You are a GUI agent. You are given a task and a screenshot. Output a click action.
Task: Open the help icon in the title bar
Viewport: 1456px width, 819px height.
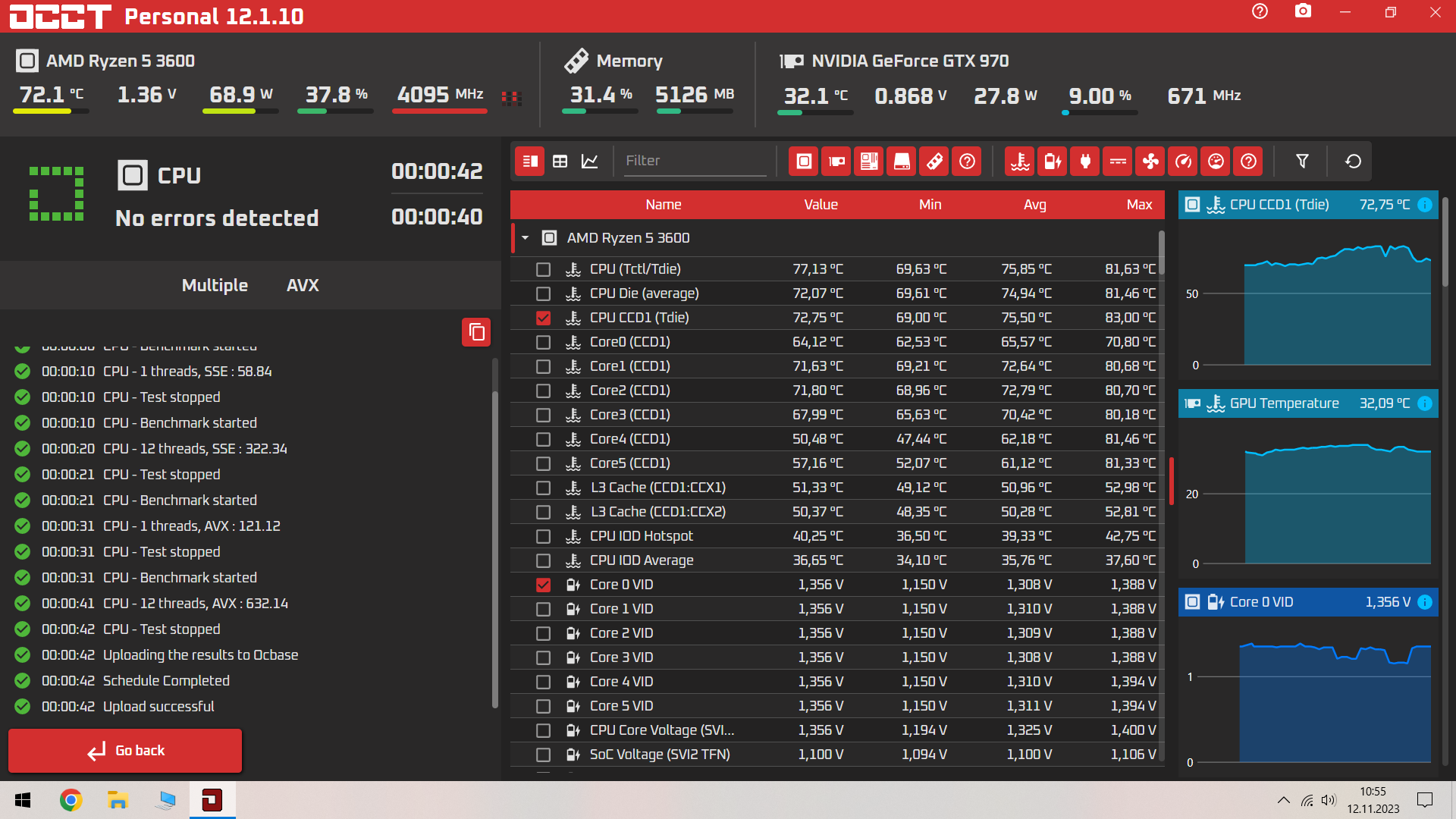1260,11
